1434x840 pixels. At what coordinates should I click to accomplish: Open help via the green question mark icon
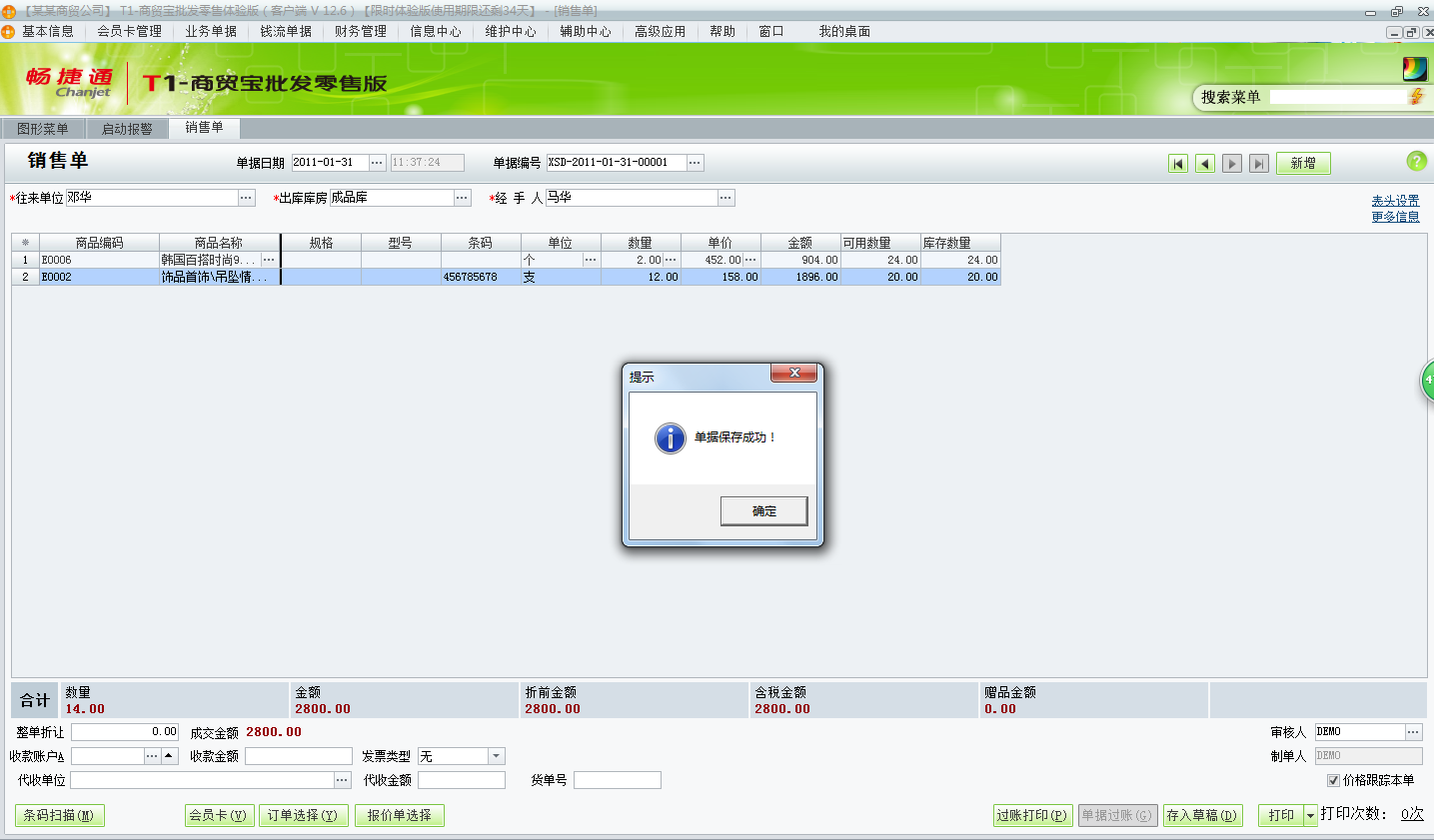point(1417,160)
